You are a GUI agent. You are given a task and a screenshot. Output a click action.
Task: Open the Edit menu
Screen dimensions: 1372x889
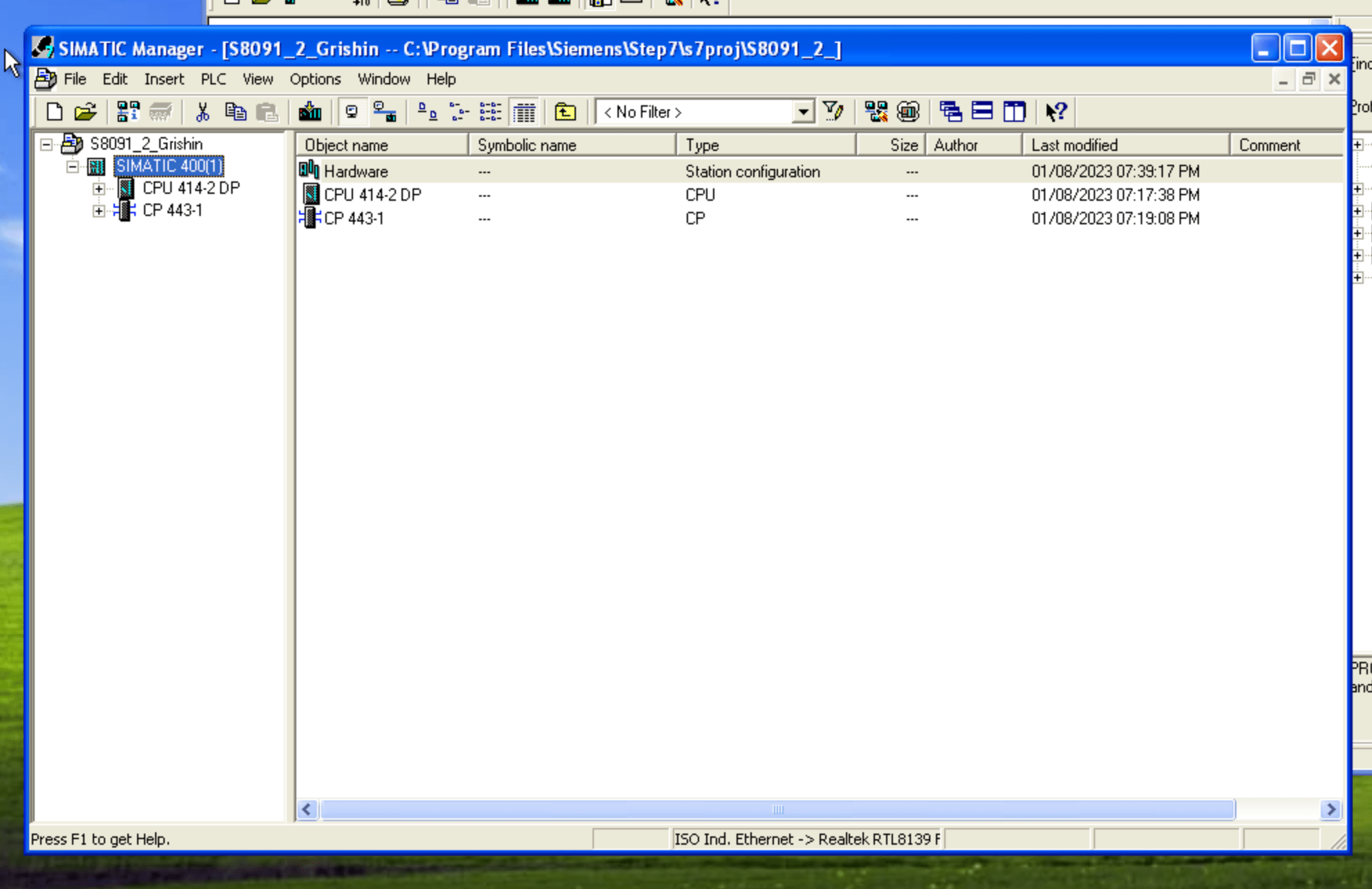click(115, 79)
